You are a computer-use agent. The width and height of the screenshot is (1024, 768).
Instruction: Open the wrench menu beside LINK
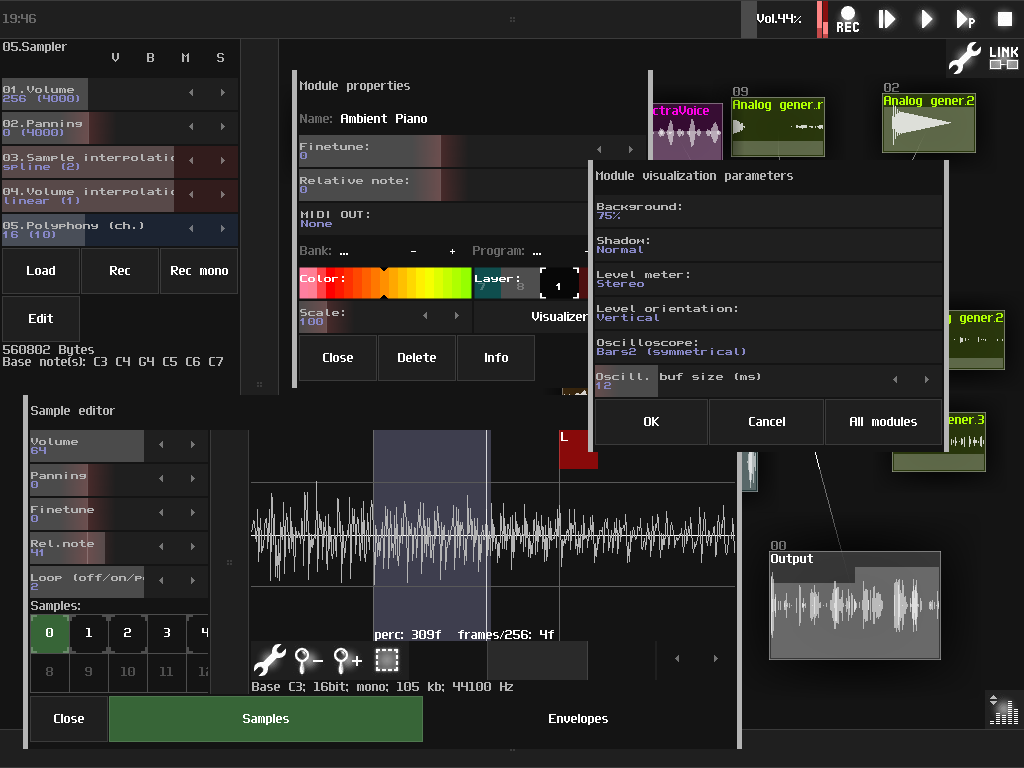tap(965, 59)
